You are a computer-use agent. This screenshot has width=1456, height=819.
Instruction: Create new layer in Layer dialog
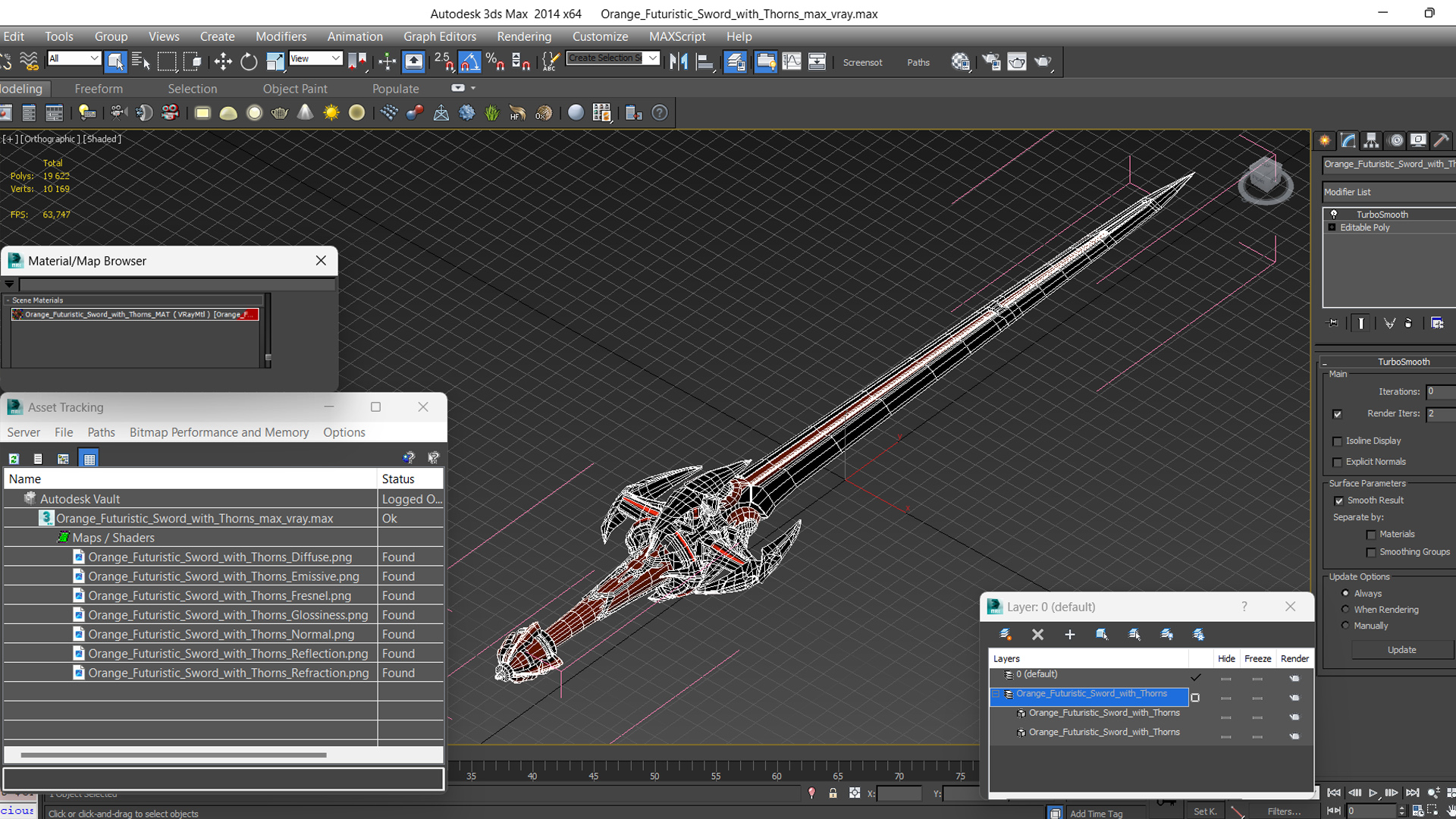coord(1006,634)
